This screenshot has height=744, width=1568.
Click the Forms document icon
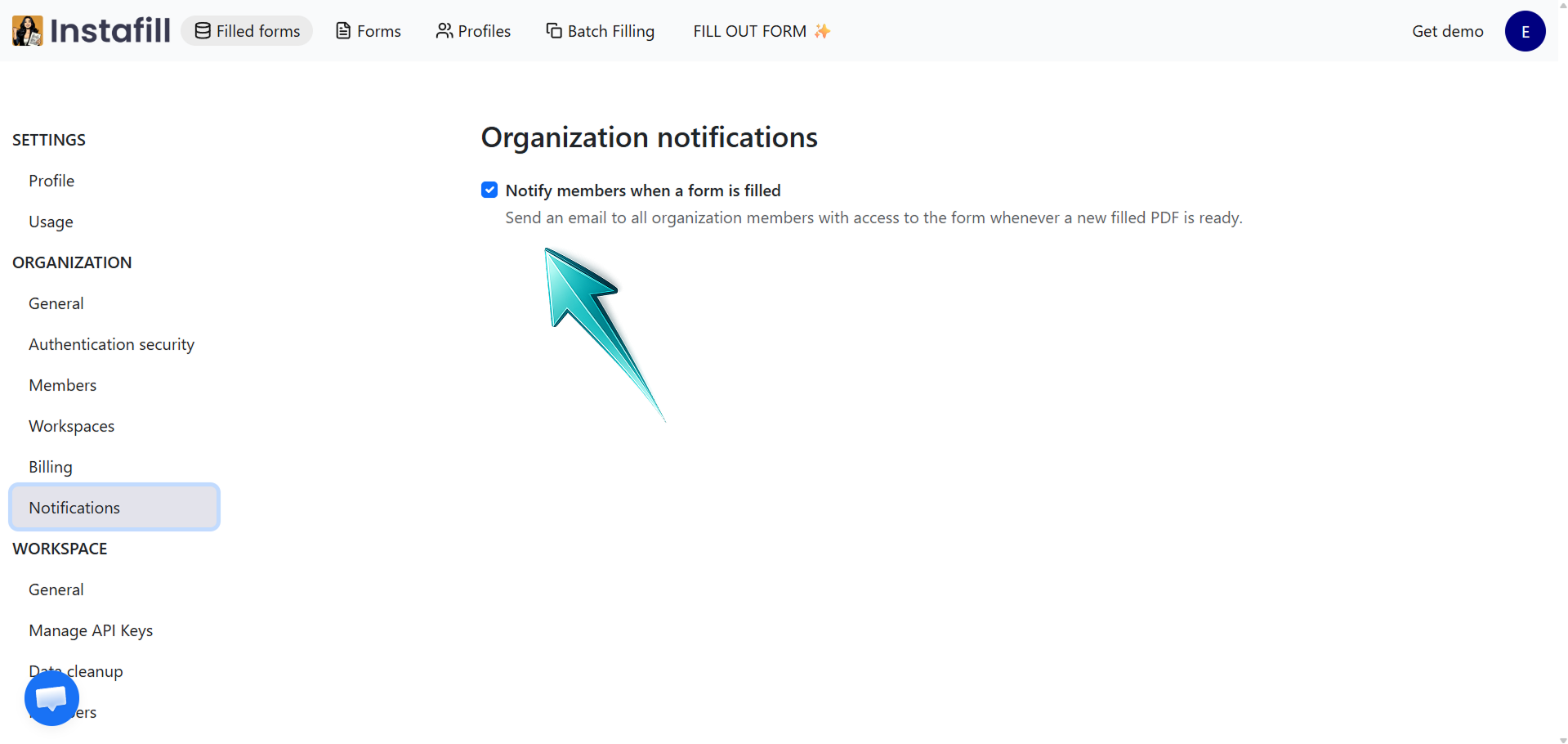click(342, 30)
